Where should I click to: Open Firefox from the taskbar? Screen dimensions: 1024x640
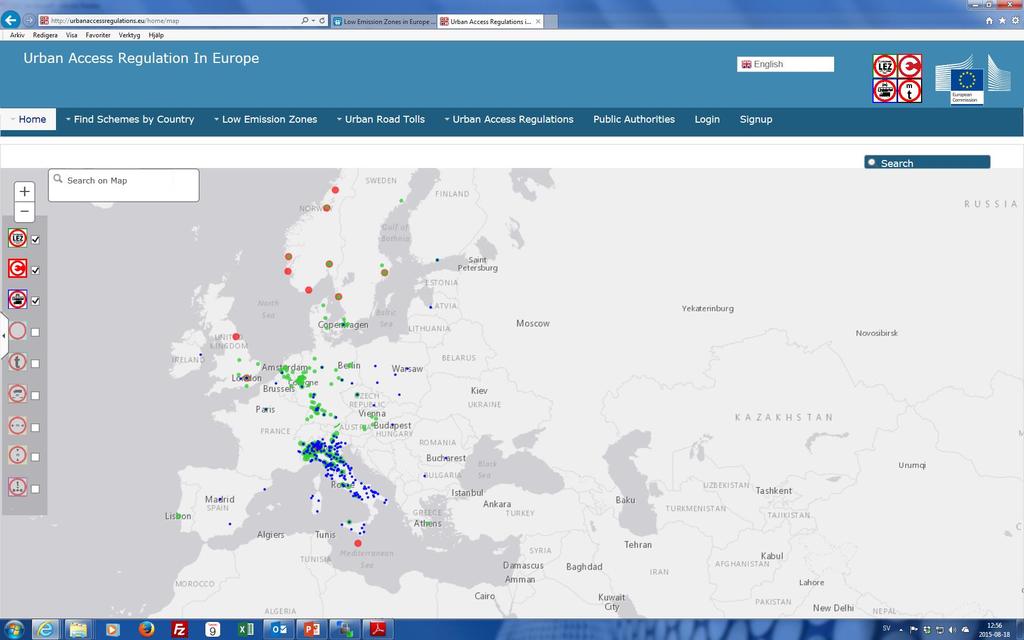[146, 630]
